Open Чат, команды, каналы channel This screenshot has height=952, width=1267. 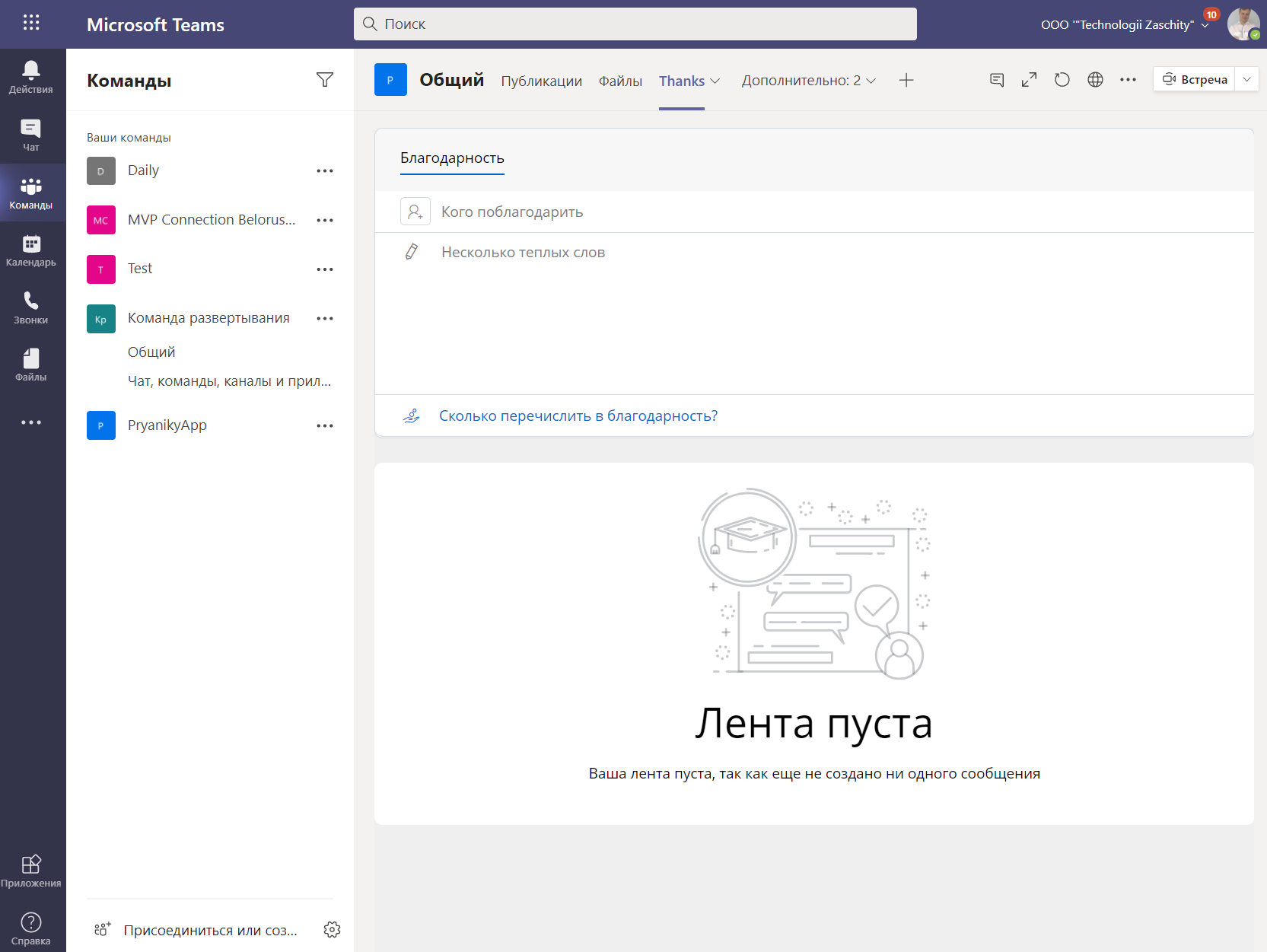(230, 381)
